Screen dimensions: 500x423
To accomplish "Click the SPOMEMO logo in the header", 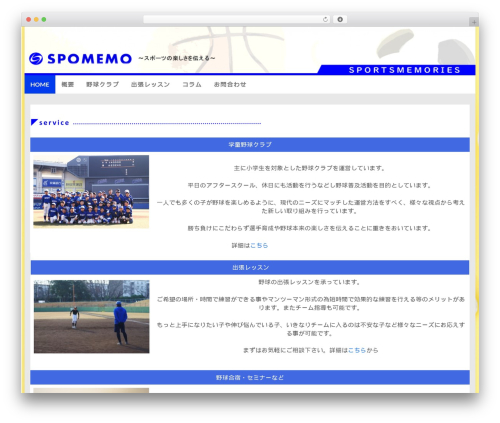I will tap(80, 59).
